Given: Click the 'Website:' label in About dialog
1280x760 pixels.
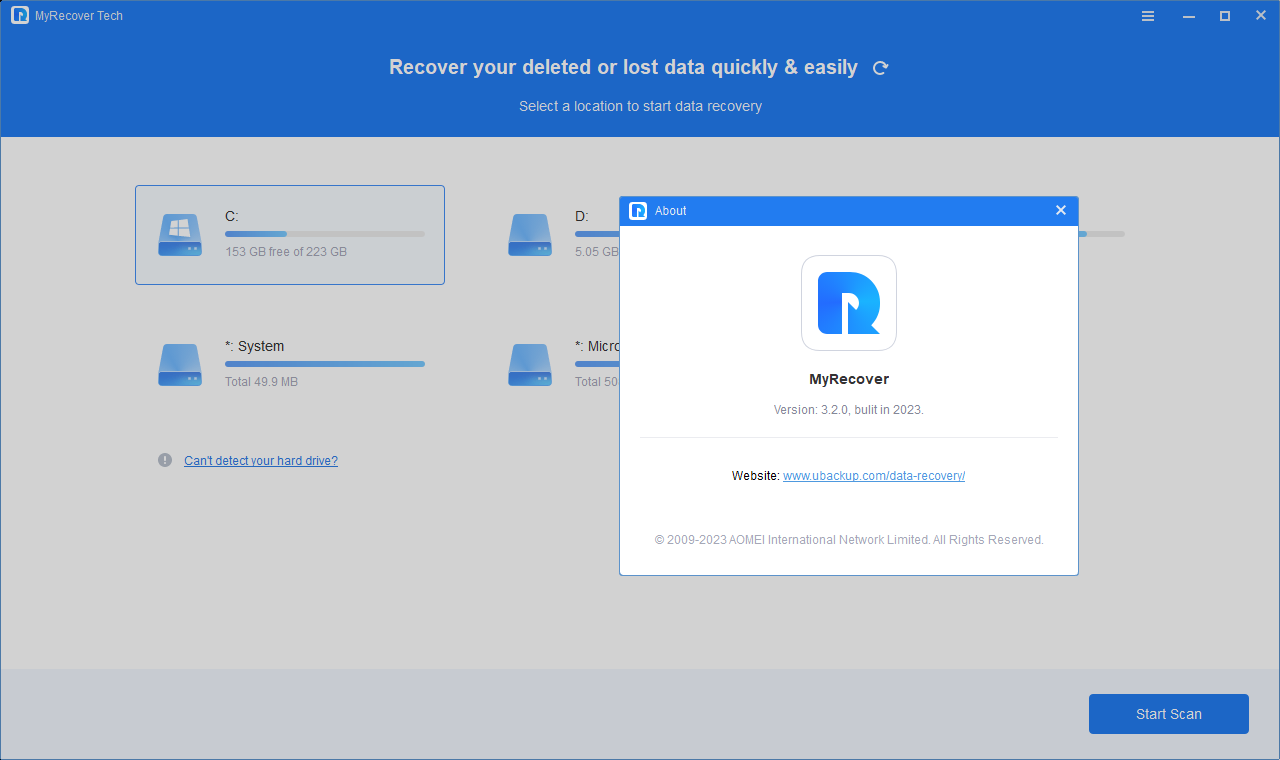Looking at the screenshot, I should point(755,476).
